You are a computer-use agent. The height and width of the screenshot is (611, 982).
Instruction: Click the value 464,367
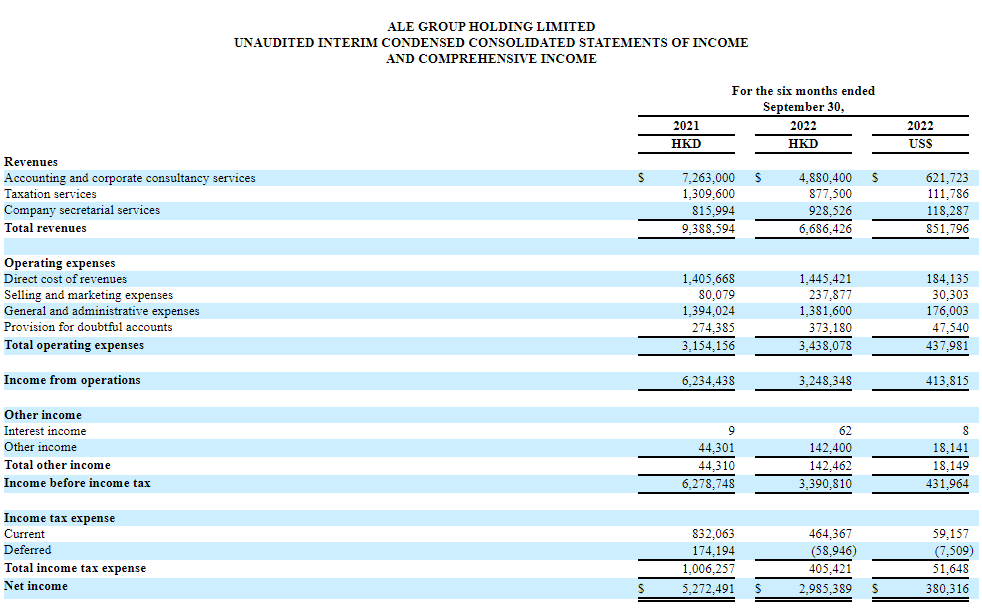(830, 535)
